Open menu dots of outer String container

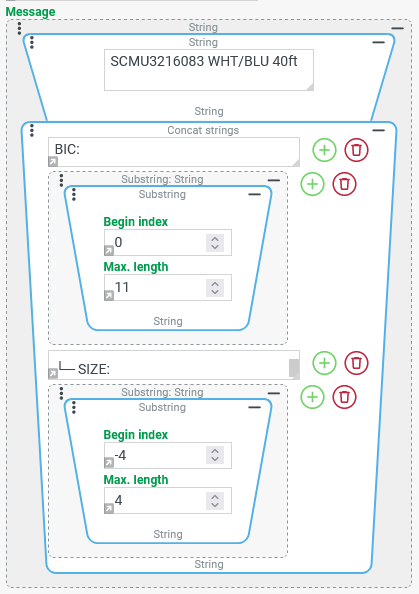click(x=19, y=28)
